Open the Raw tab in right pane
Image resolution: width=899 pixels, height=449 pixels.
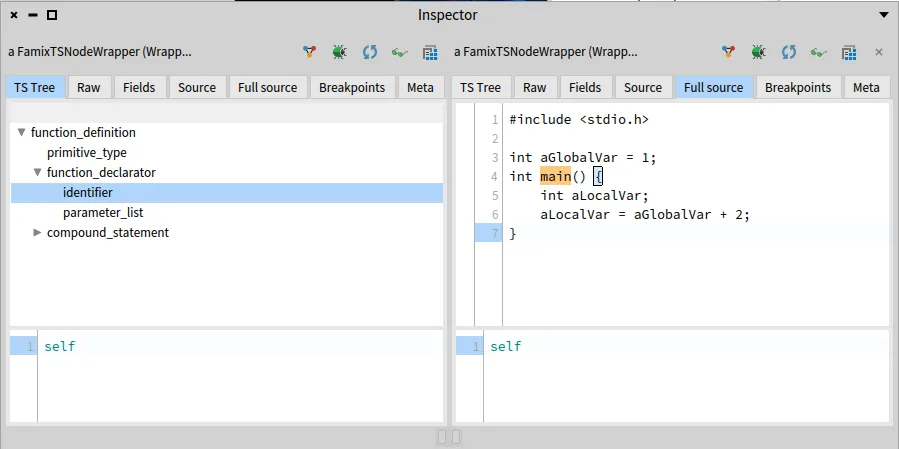[534, 87]
